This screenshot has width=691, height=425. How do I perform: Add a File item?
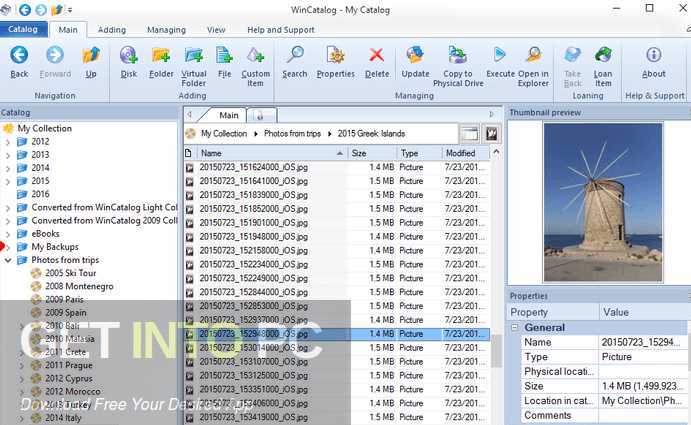(224, 62)
